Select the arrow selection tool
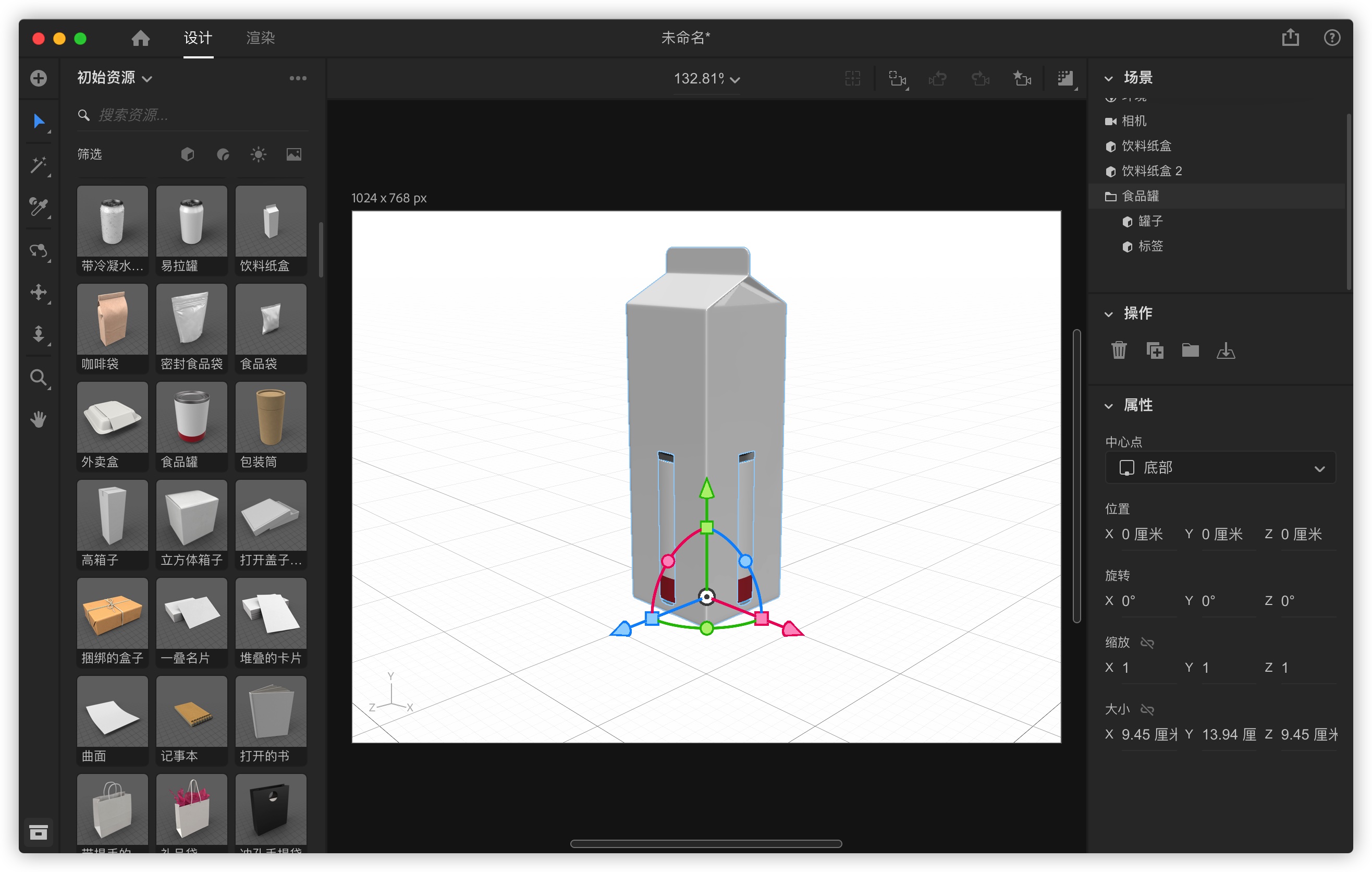The height and width of the screenshot is (872, 1372). point(39,122)
